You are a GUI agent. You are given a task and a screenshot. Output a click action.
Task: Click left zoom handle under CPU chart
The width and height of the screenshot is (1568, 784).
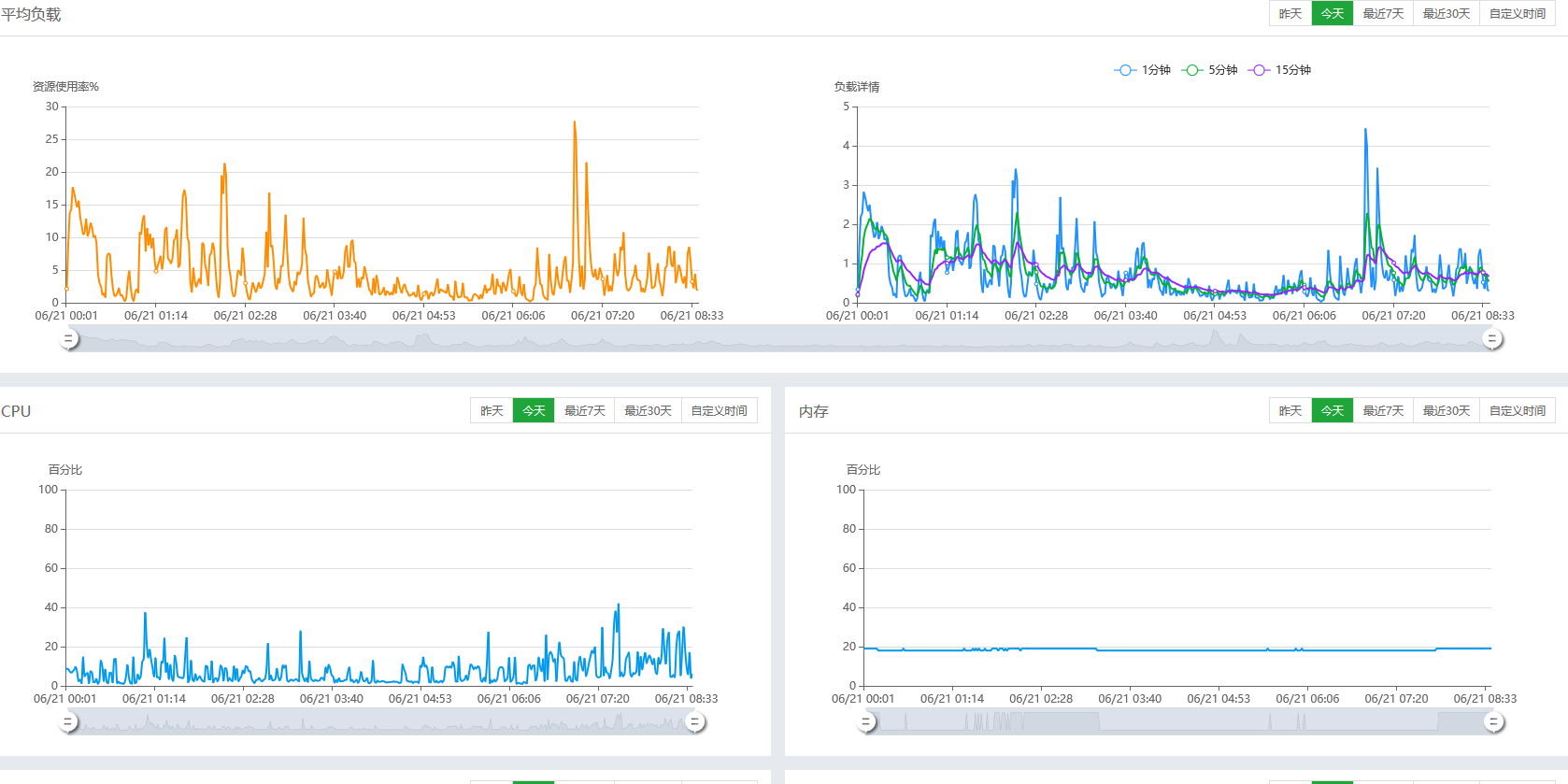tap(68, 722)
